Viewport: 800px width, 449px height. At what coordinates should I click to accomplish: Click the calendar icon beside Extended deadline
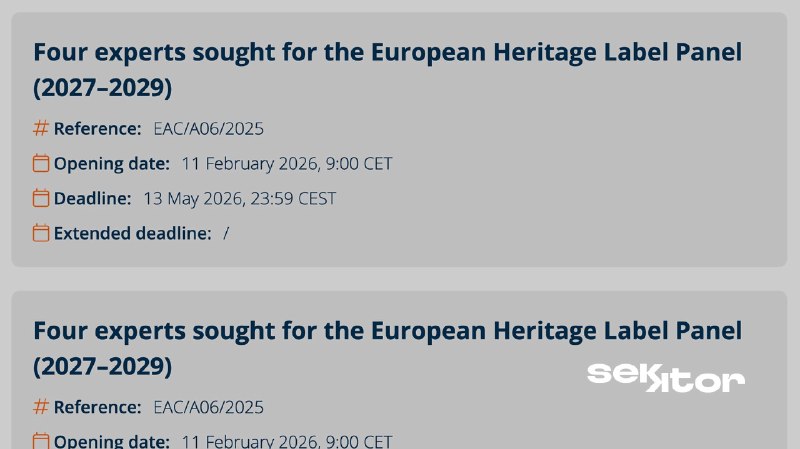click(x=41, y=233)
